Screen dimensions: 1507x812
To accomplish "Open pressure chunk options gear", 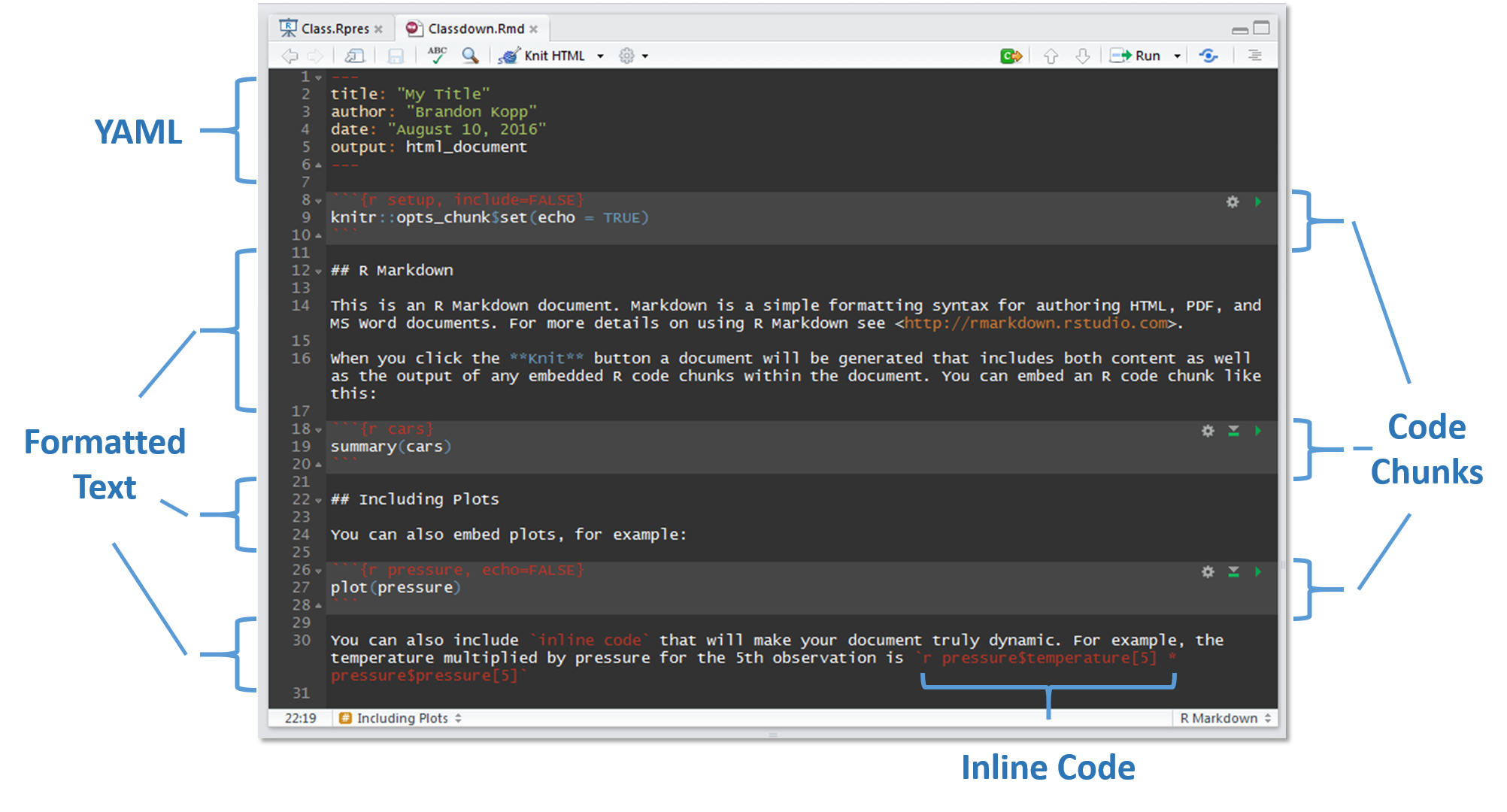I will click(x=1208, y=572).
